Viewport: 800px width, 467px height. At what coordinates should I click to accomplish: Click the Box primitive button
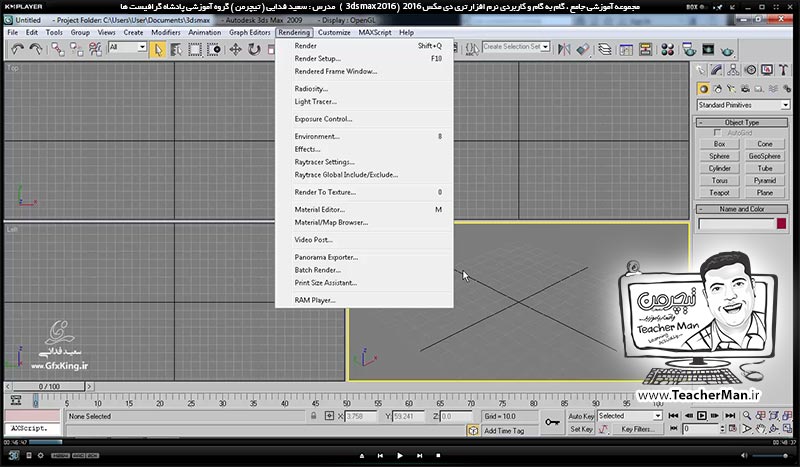pyautogui.click(x=719, y=144)
